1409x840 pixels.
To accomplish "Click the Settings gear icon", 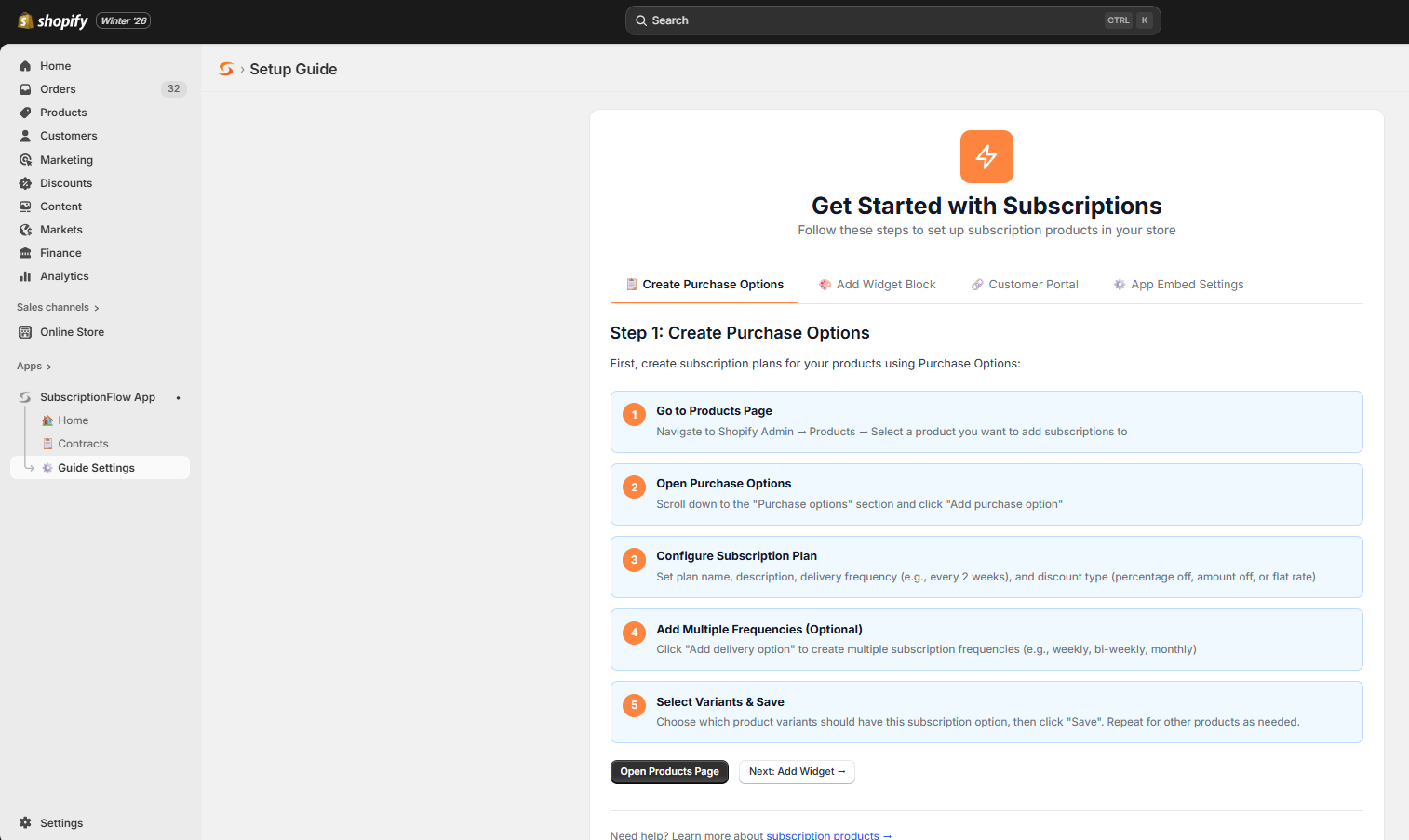I will pyautogui.click(x=25, y=823).
